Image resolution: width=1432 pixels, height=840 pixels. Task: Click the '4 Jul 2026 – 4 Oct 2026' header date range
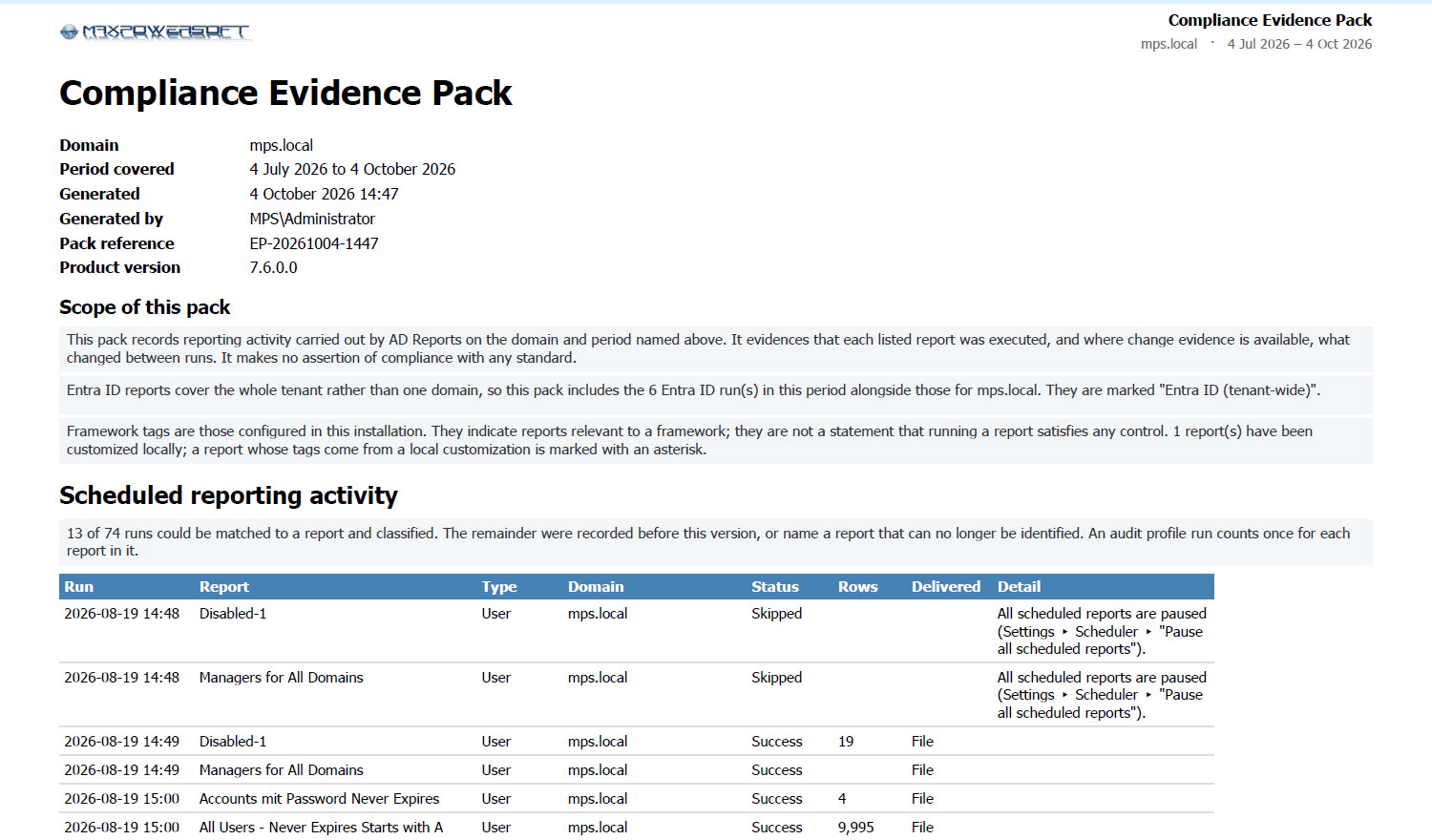[x=1299, y=44]
